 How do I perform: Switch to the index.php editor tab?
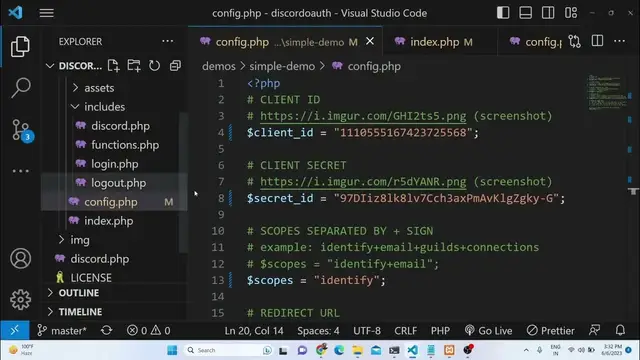coord(440,42)
